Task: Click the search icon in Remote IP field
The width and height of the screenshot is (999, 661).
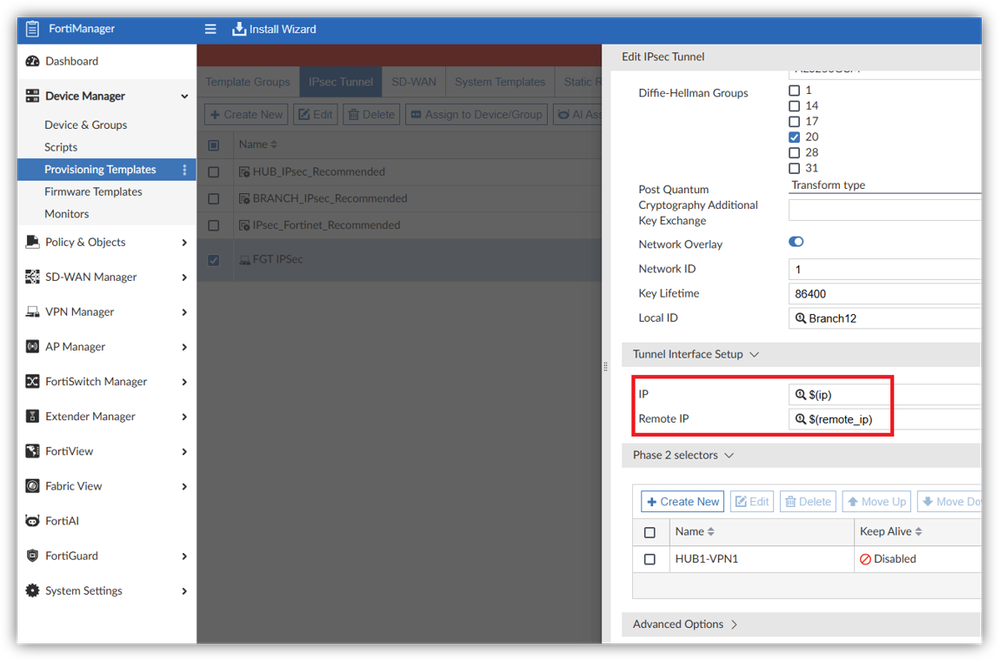Action: (801, 419)
